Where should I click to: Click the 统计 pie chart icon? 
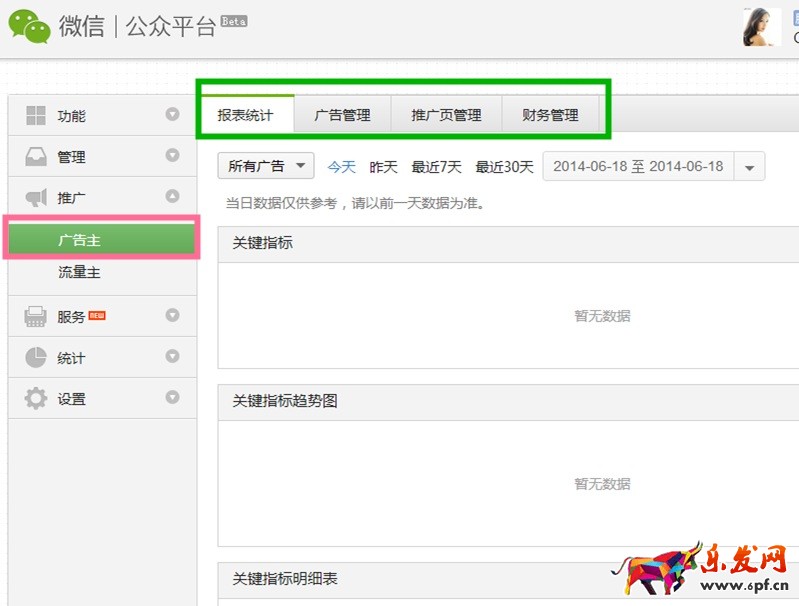[x=36, y=358]
